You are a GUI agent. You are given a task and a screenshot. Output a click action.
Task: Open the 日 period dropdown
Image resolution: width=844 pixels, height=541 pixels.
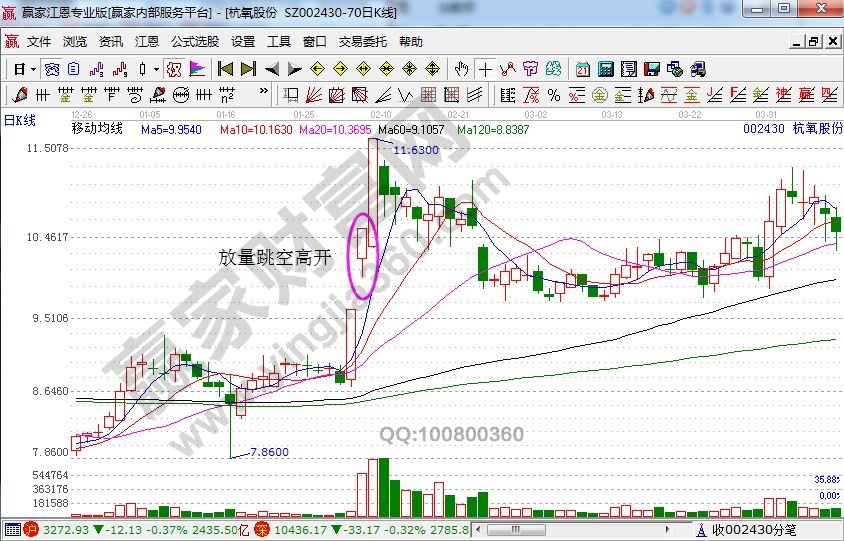pyautogui.click(x=23, y=69)
